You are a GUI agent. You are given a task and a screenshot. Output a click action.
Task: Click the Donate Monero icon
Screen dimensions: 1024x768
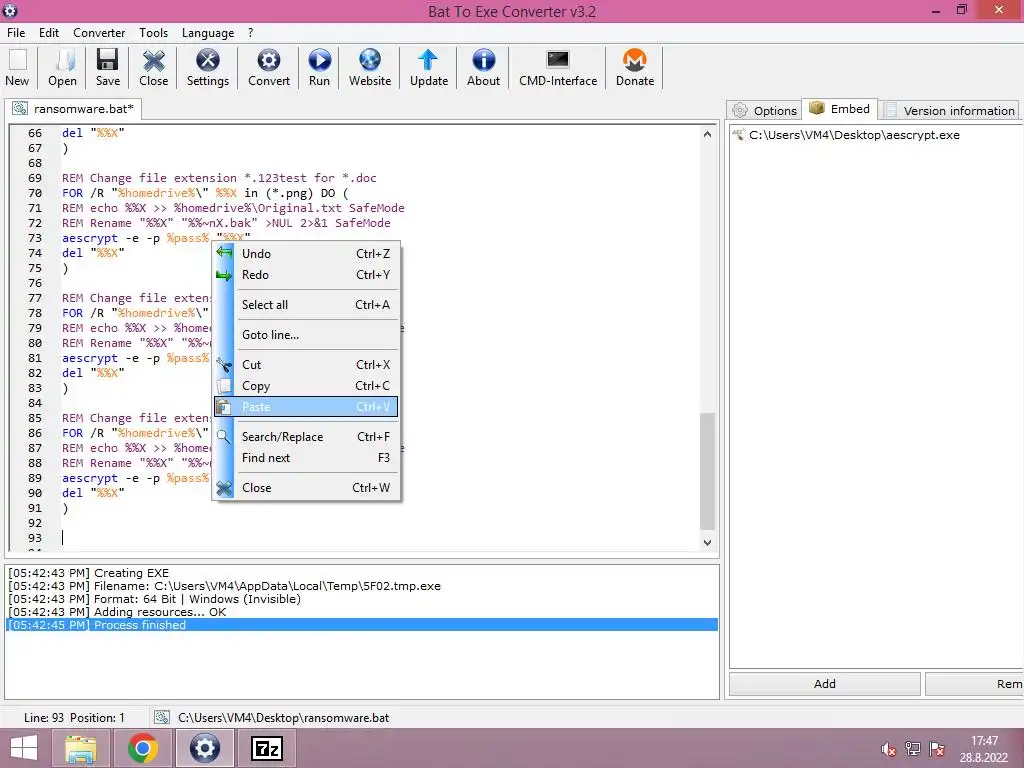pyautogui.click(x=635, y=67)
